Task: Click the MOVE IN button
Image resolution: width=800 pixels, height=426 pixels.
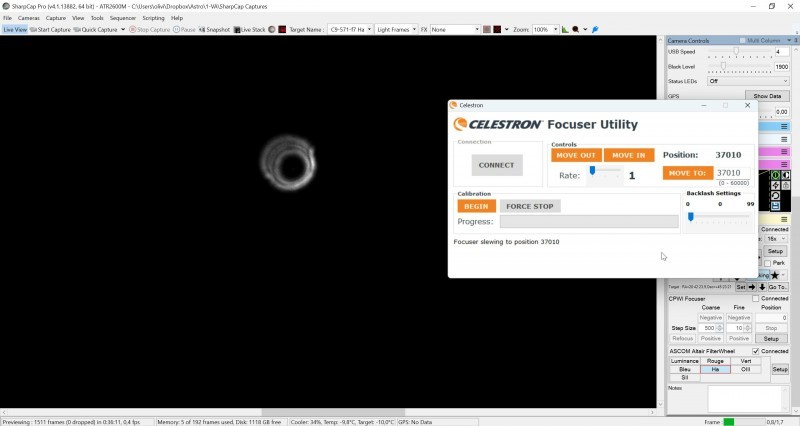Action: click(x=629, y=155)
